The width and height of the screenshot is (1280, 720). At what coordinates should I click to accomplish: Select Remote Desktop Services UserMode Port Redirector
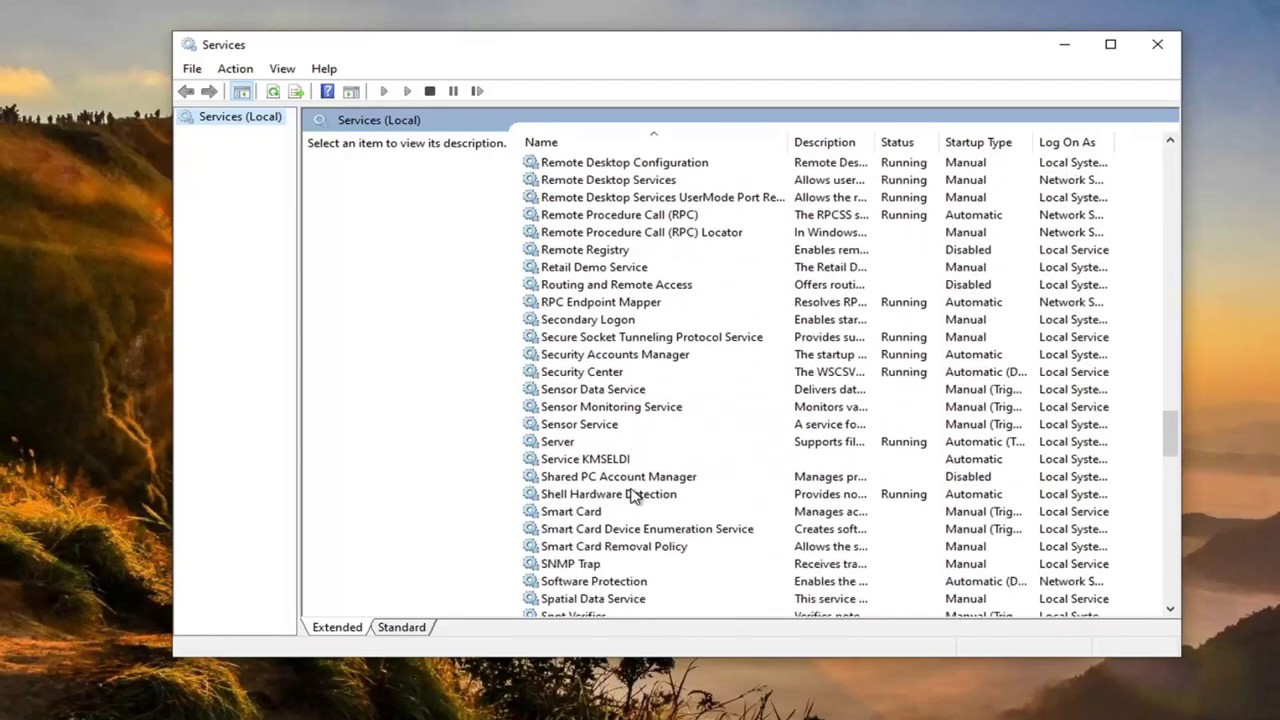pos(662,198)
